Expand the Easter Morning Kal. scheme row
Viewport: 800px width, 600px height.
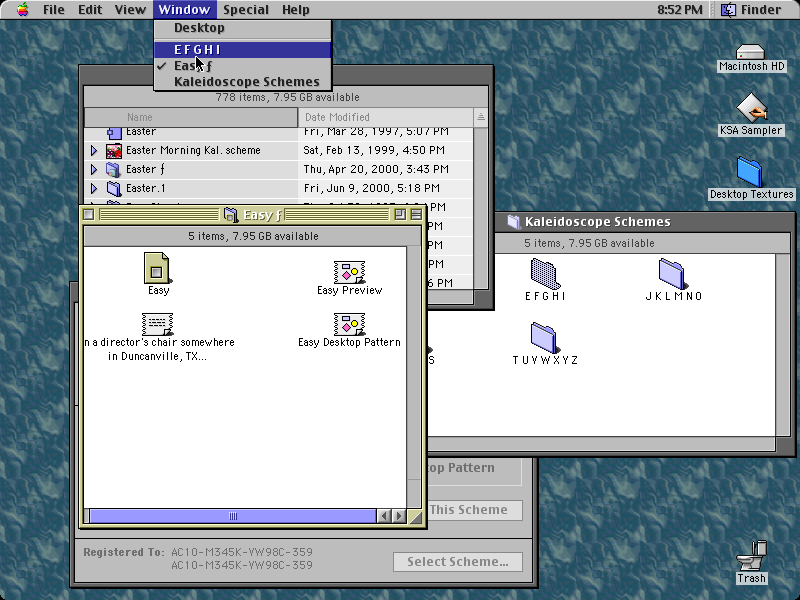pos(94,151)
